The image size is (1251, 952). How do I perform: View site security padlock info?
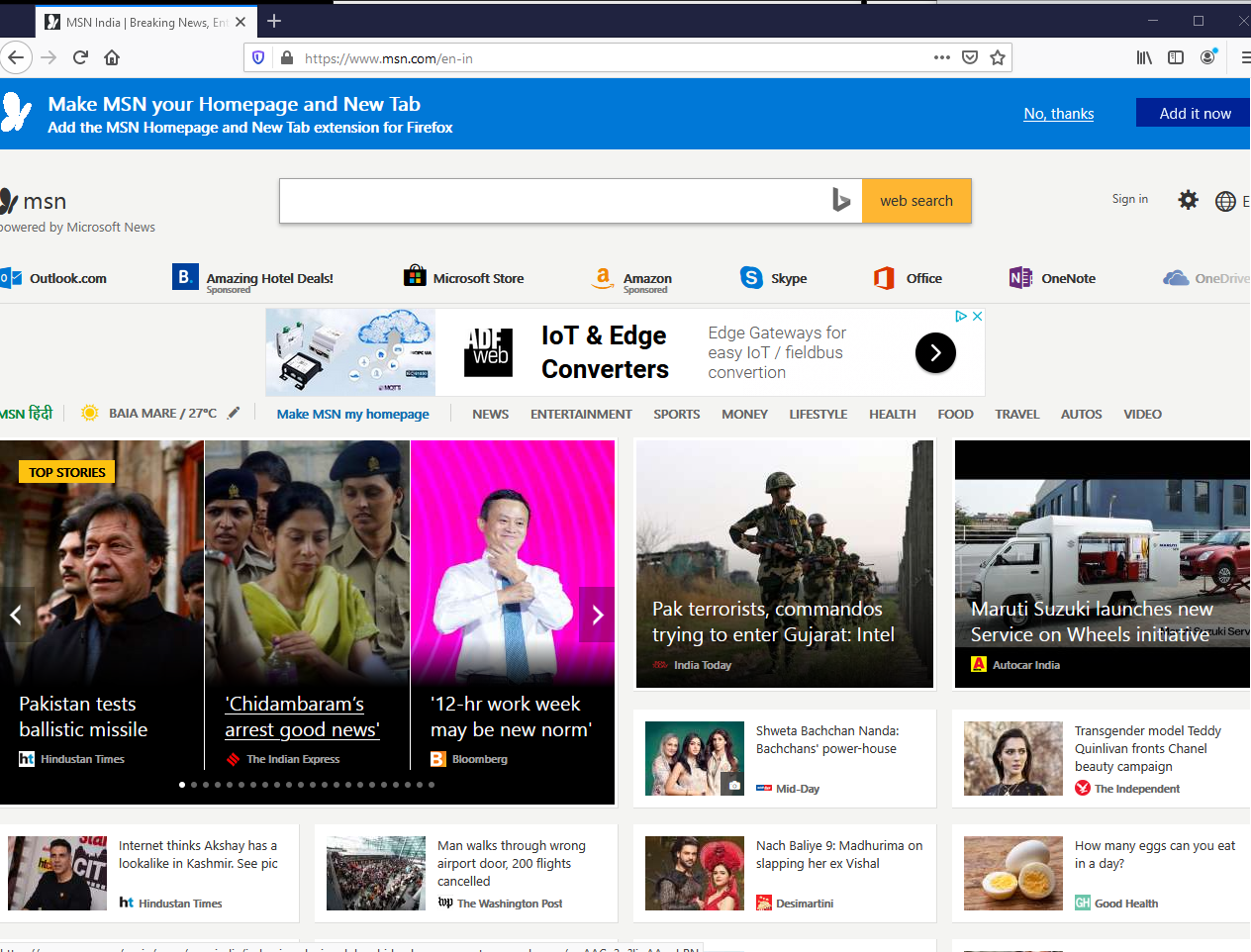[287, 57]
